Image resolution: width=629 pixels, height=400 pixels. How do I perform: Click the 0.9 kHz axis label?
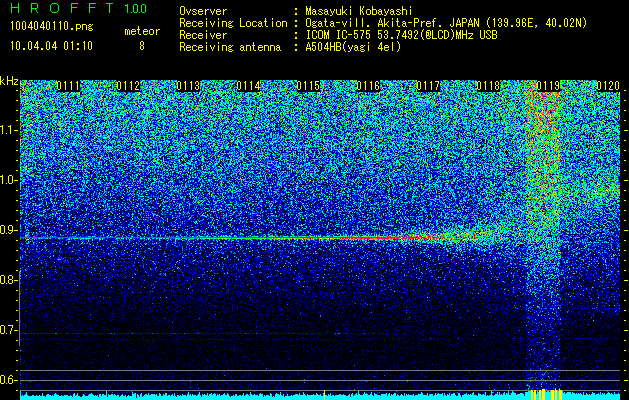tap(9, 230)
